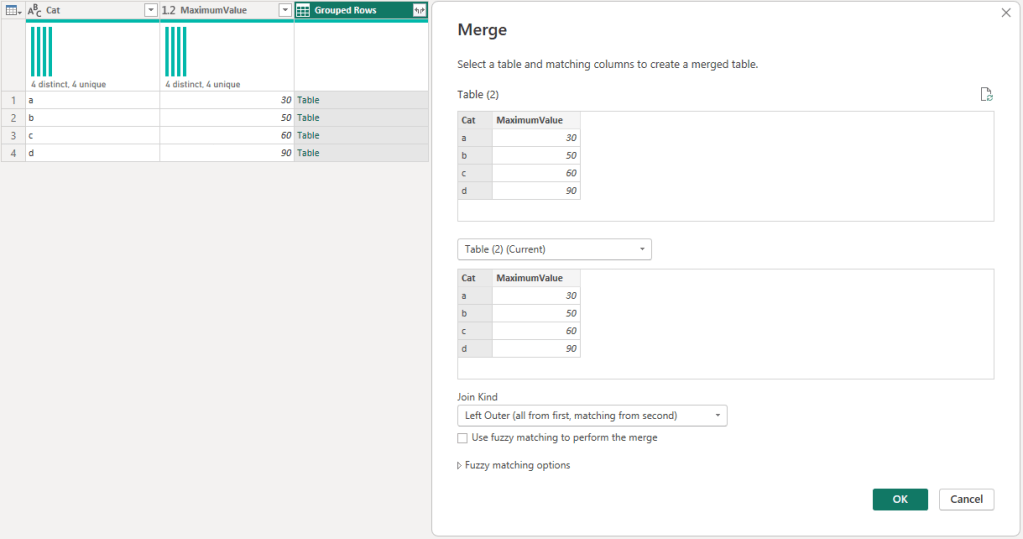Cancel the Merge dialog

coord(966,499)
